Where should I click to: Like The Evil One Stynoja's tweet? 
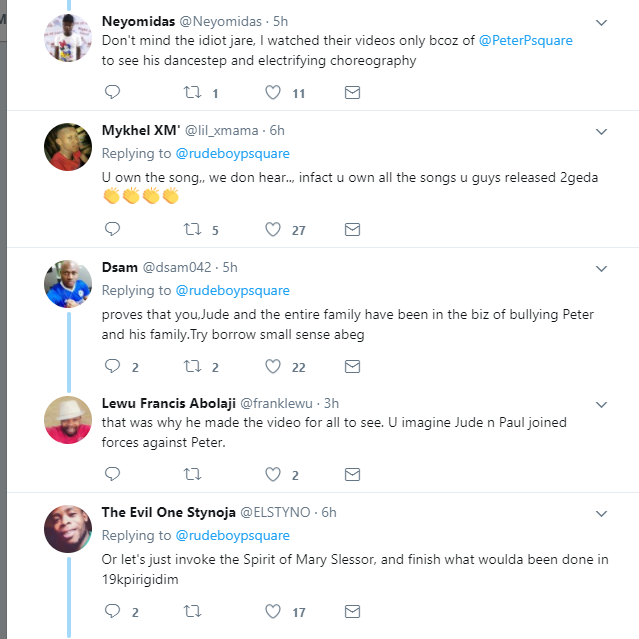tap(272, 610)
